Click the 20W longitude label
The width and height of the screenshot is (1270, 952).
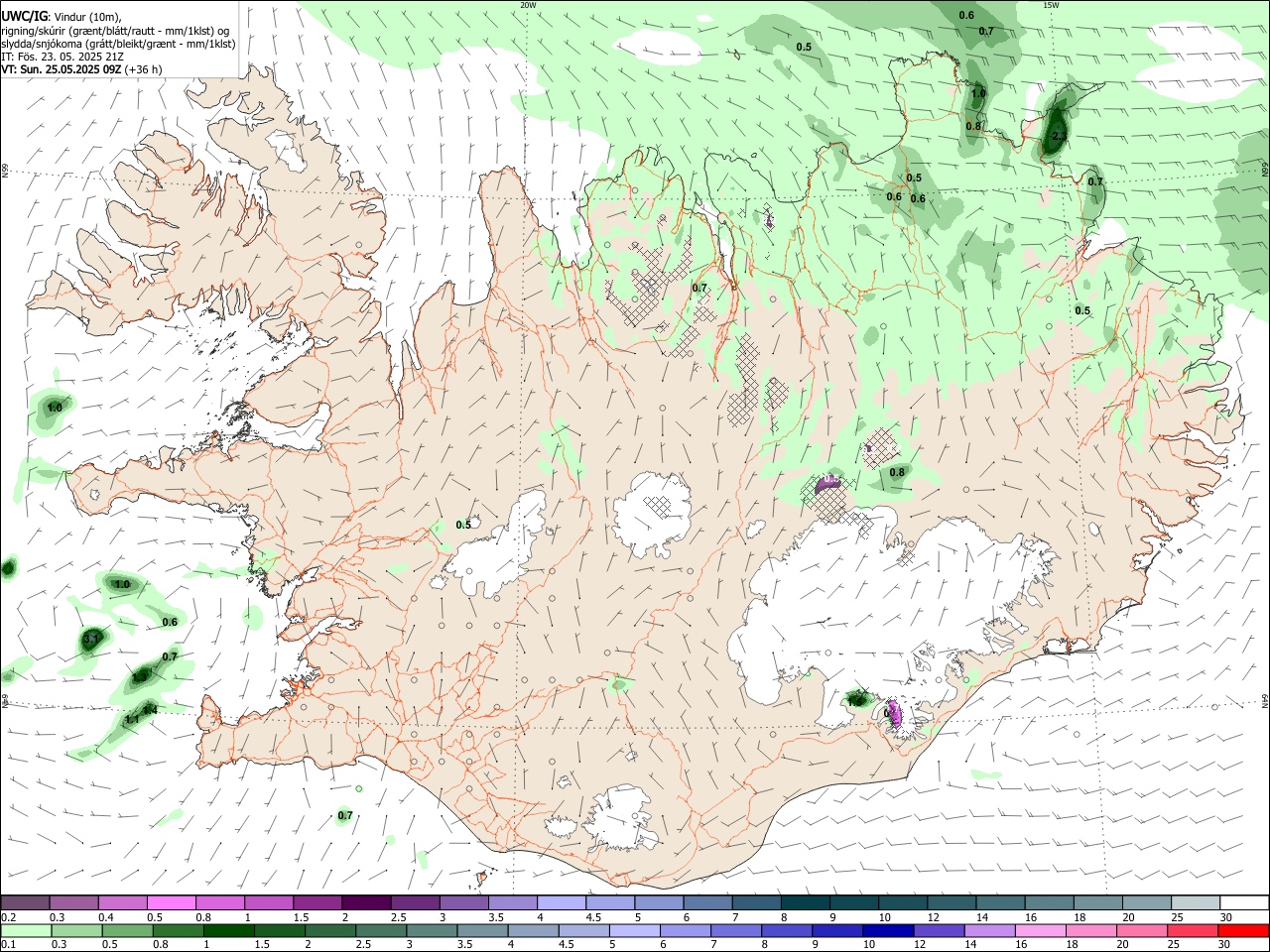(x=529, y=5)
